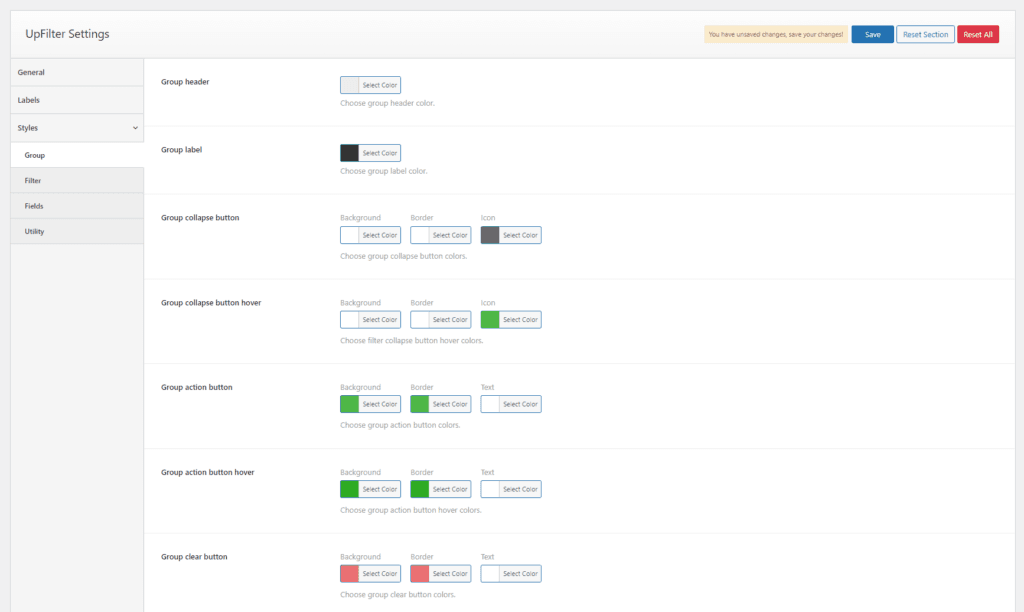
Task: Open Group header color picker
Action: 370,85
